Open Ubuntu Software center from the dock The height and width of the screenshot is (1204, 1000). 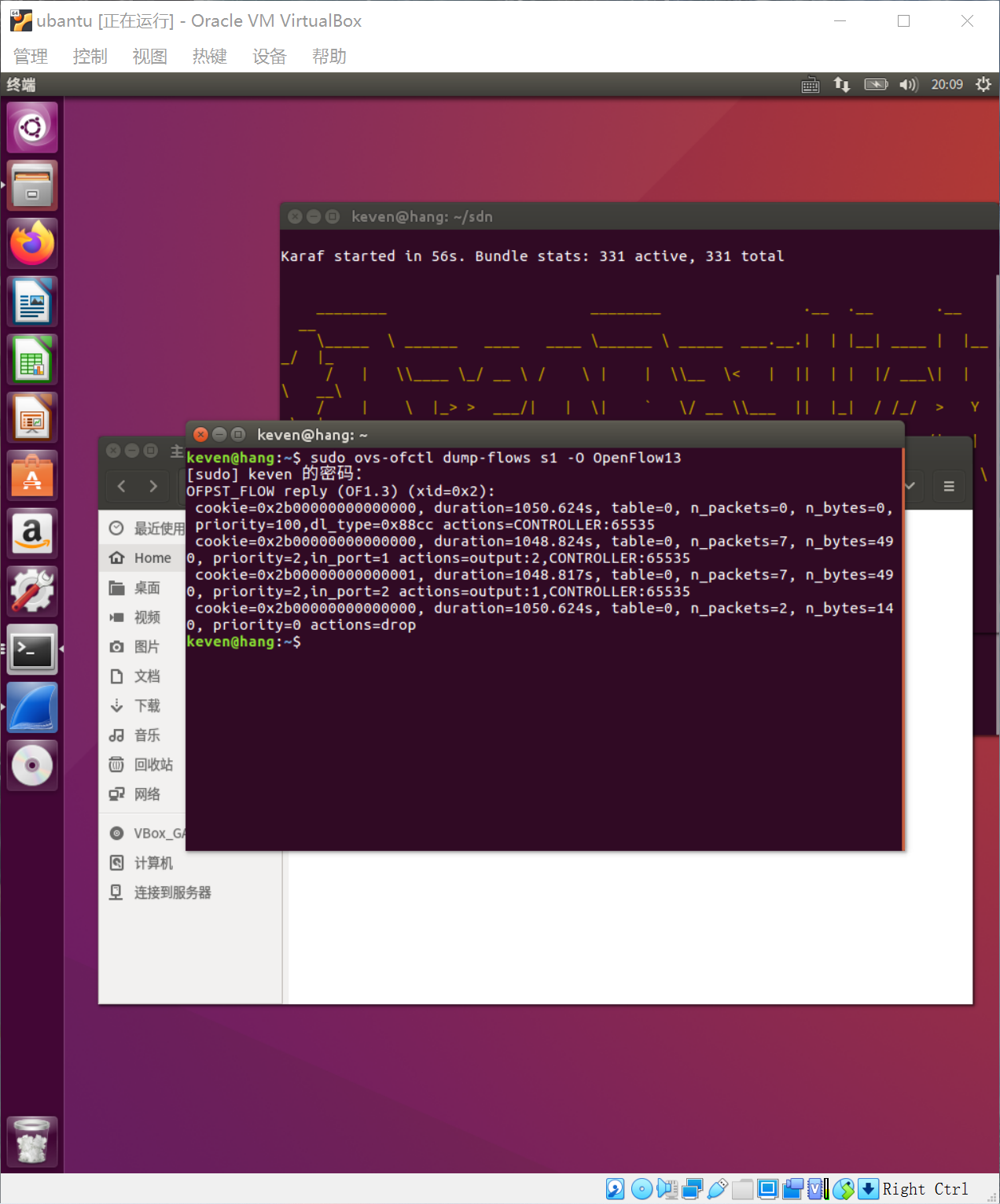tap(32, 477)
